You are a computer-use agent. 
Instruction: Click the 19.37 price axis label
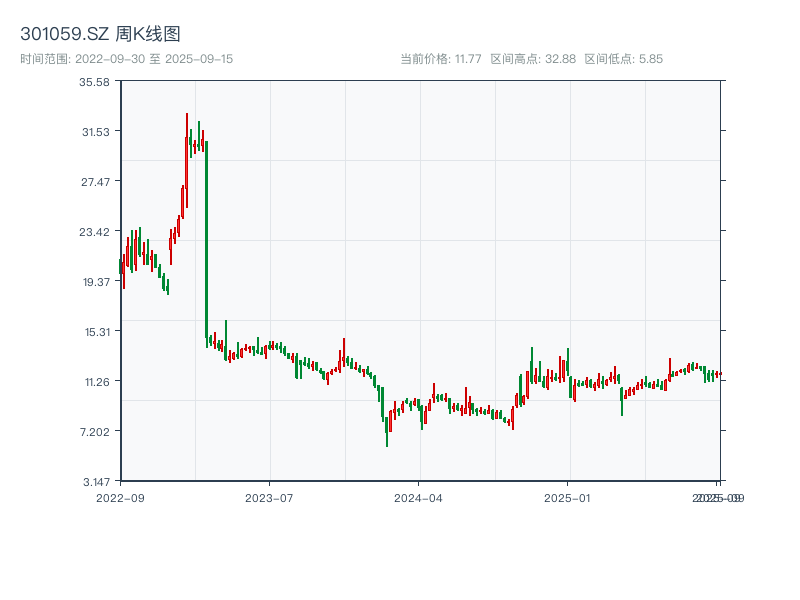[95, 282]
